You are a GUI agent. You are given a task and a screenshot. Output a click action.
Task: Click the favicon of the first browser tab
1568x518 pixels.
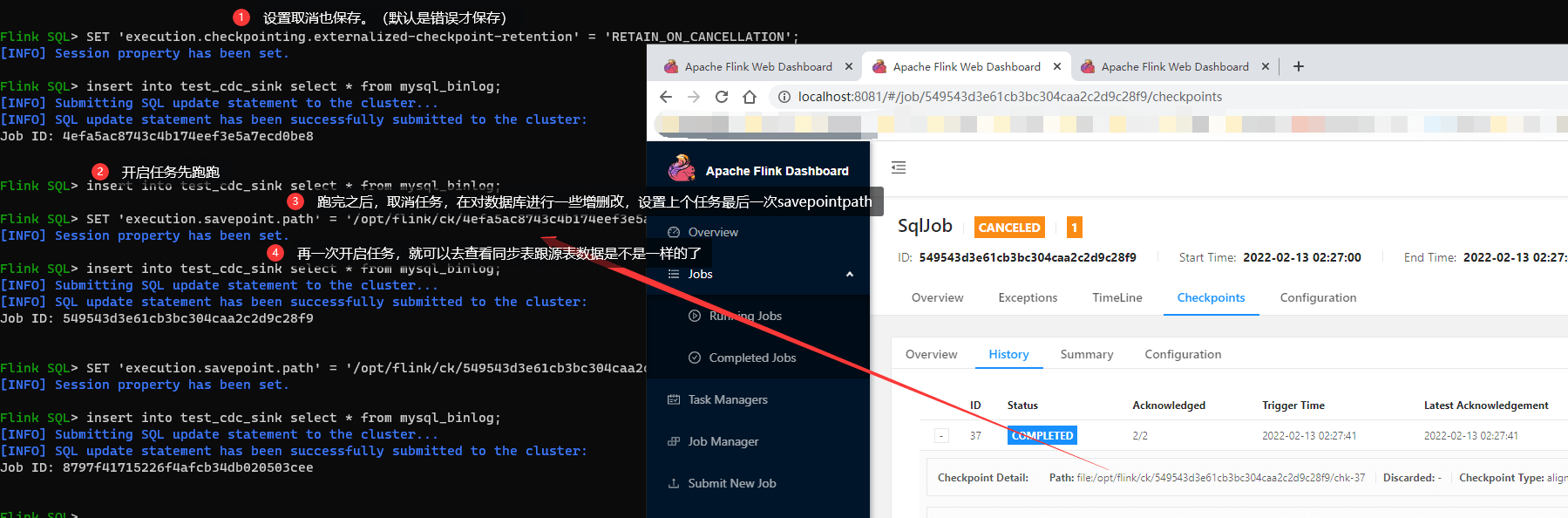pyautogui.click(x=671, y=66)
